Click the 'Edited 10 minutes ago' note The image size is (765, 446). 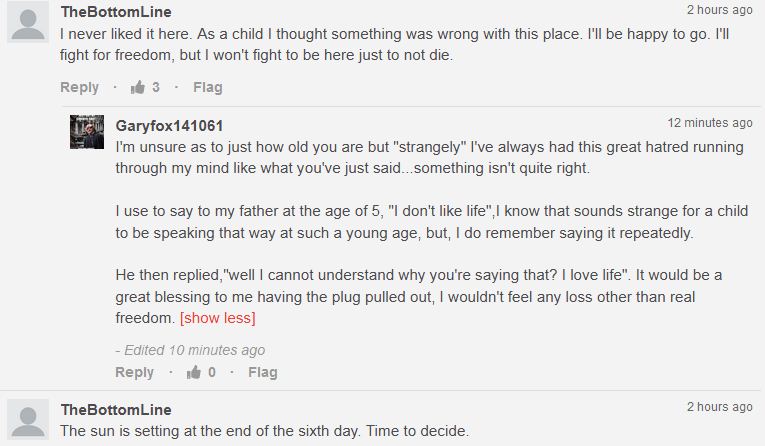pos(190,350)
